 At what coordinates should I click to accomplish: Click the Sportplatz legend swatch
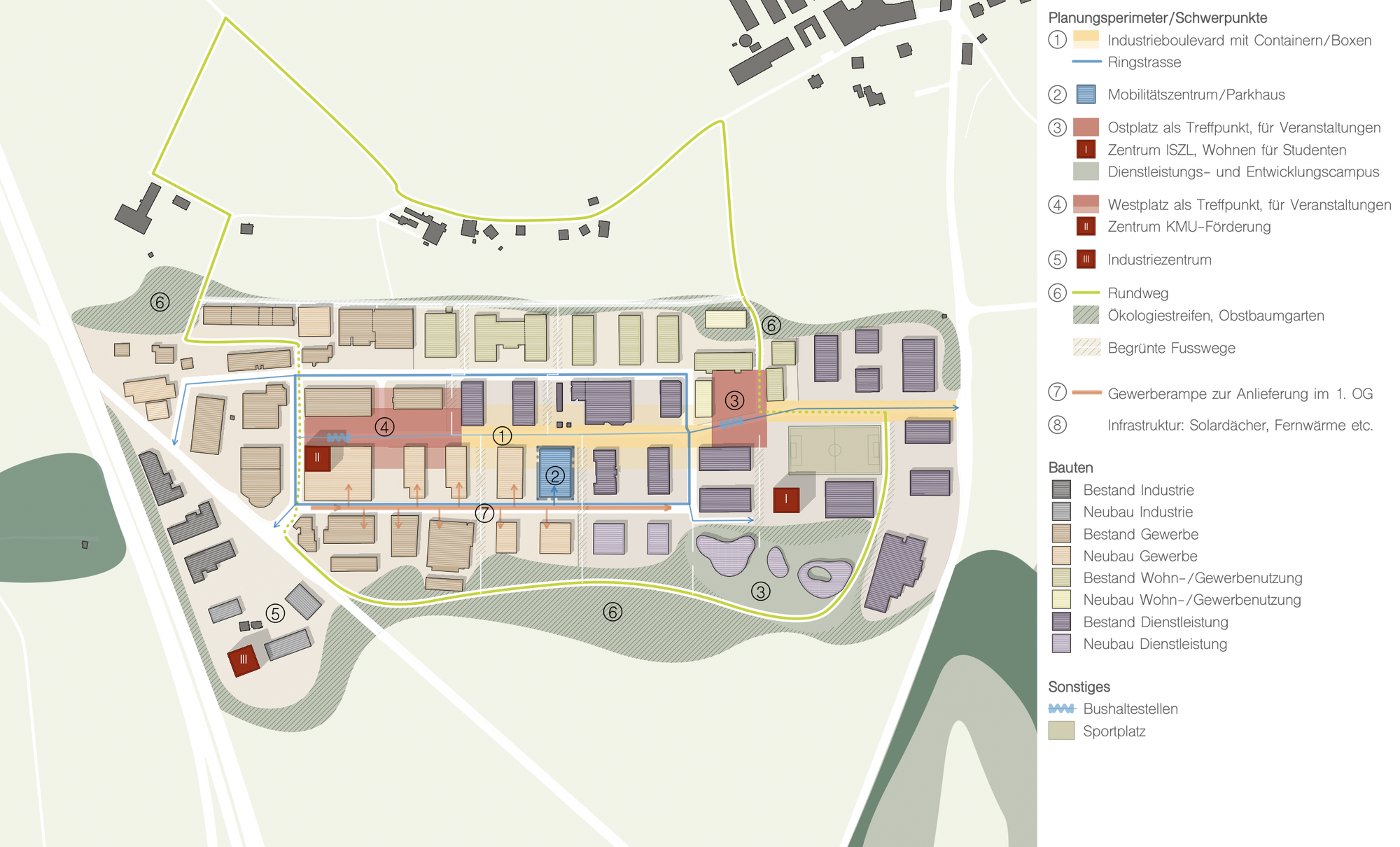[x=1061, y=731]
